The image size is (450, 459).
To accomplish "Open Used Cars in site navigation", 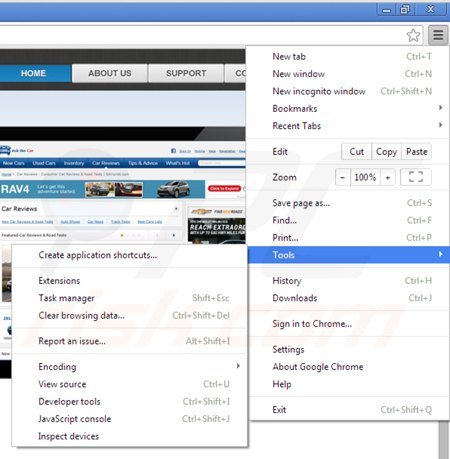I will [44, 163].
